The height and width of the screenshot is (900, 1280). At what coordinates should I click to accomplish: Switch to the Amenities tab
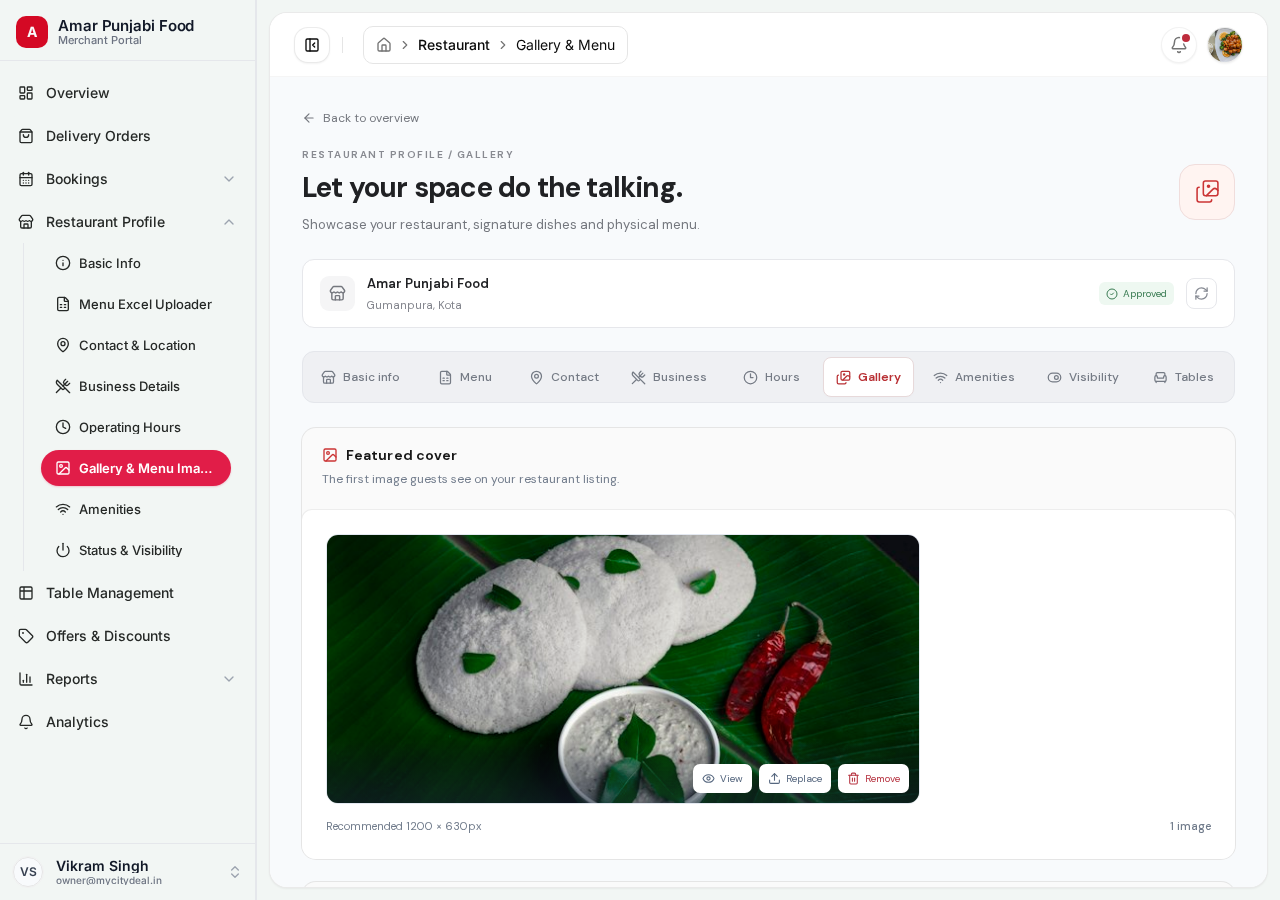pos(974,377)
